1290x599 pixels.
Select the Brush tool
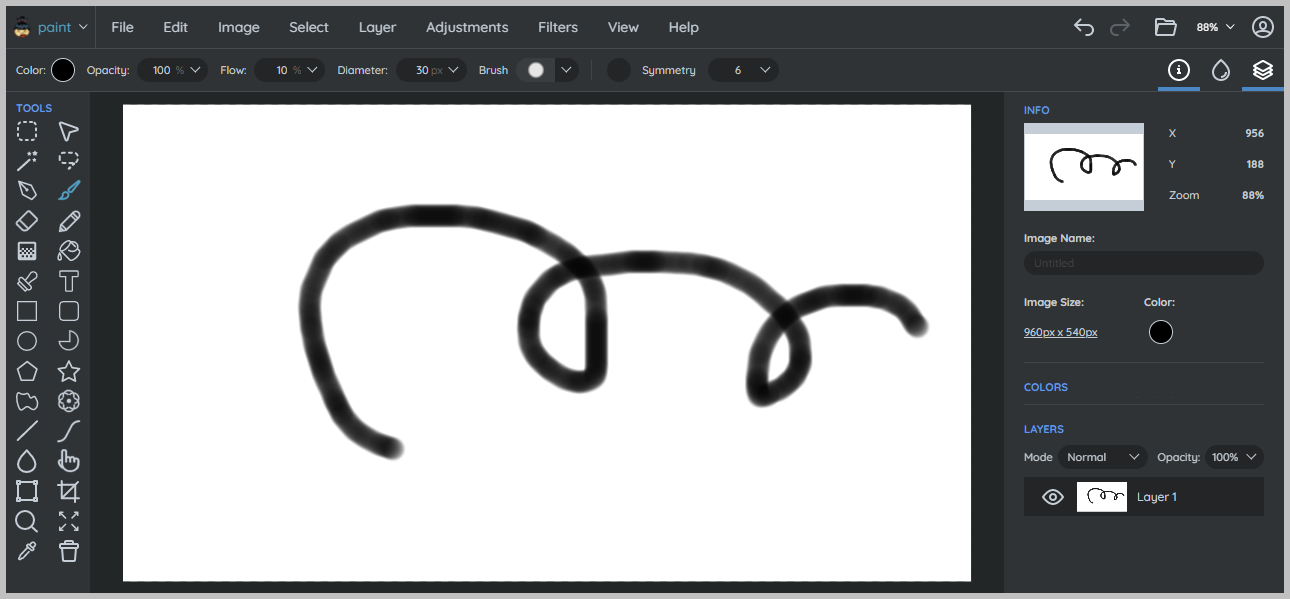68,191
